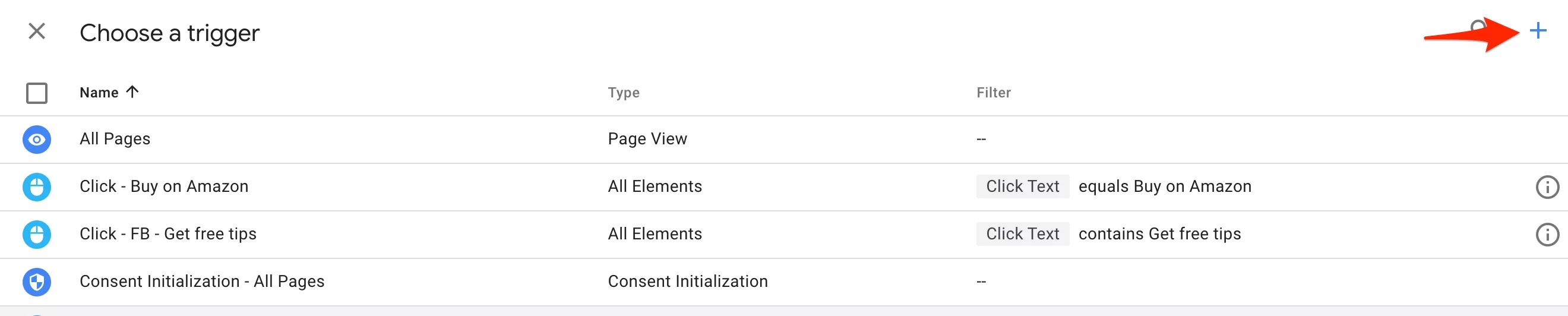Click the search icon behind the red arrow
The height and width of the screenshot is (316, 1568).
1478,27
